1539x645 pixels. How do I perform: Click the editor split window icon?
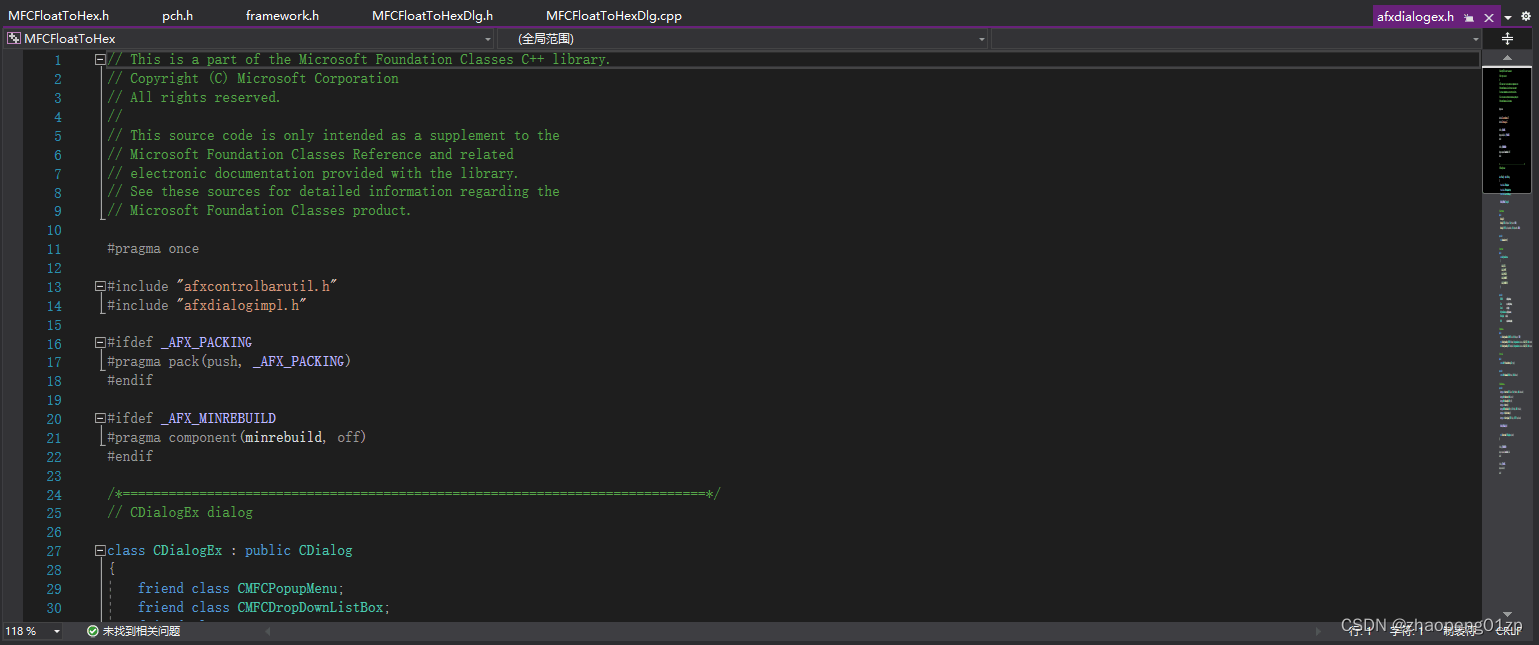coord(1507,37)
